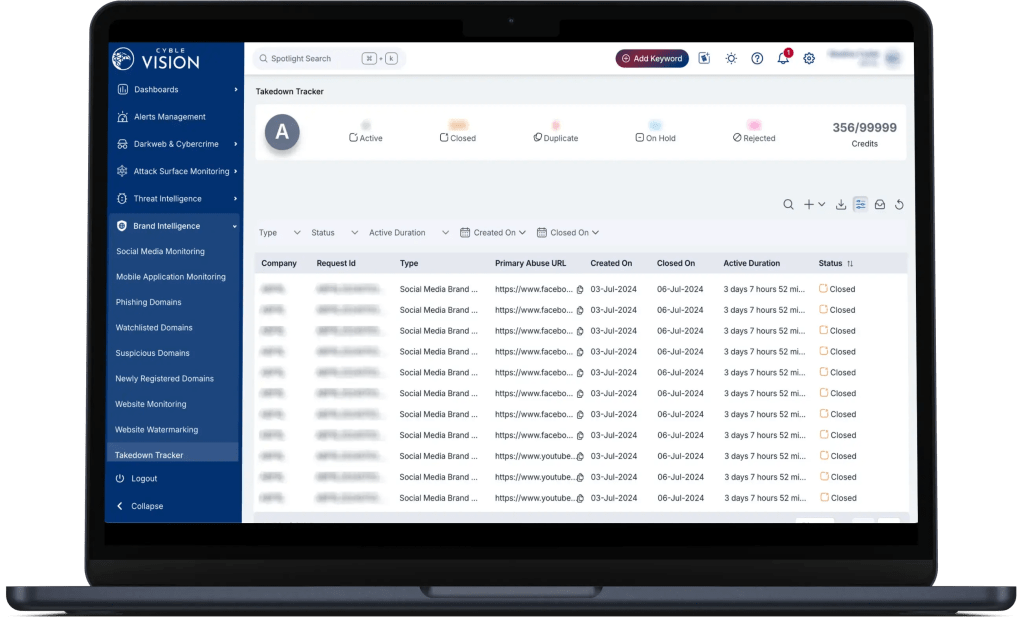Click the notifications bell icon

point(784,58)
